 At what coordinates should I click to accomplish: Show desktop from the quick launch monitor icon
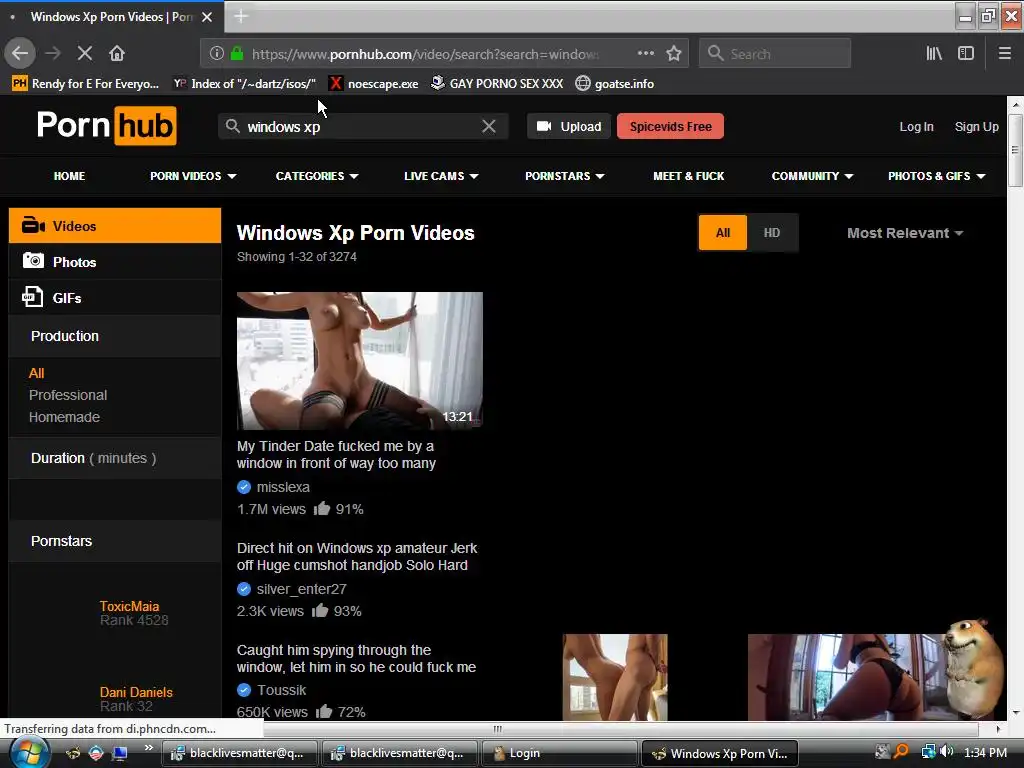[119, 753]
